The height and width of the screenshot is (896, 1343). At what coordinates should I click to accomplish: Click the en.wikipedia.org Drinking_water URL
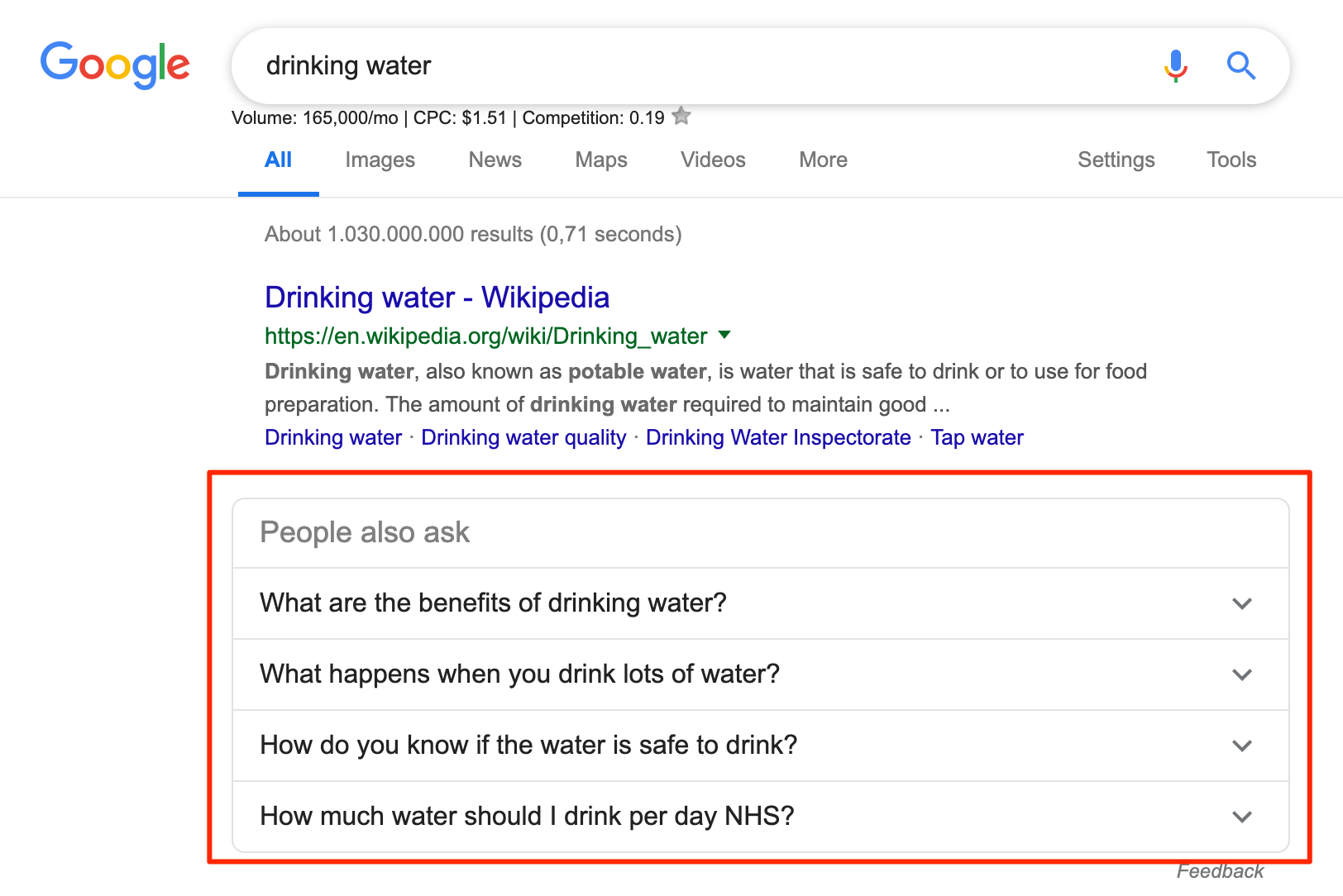486,336
